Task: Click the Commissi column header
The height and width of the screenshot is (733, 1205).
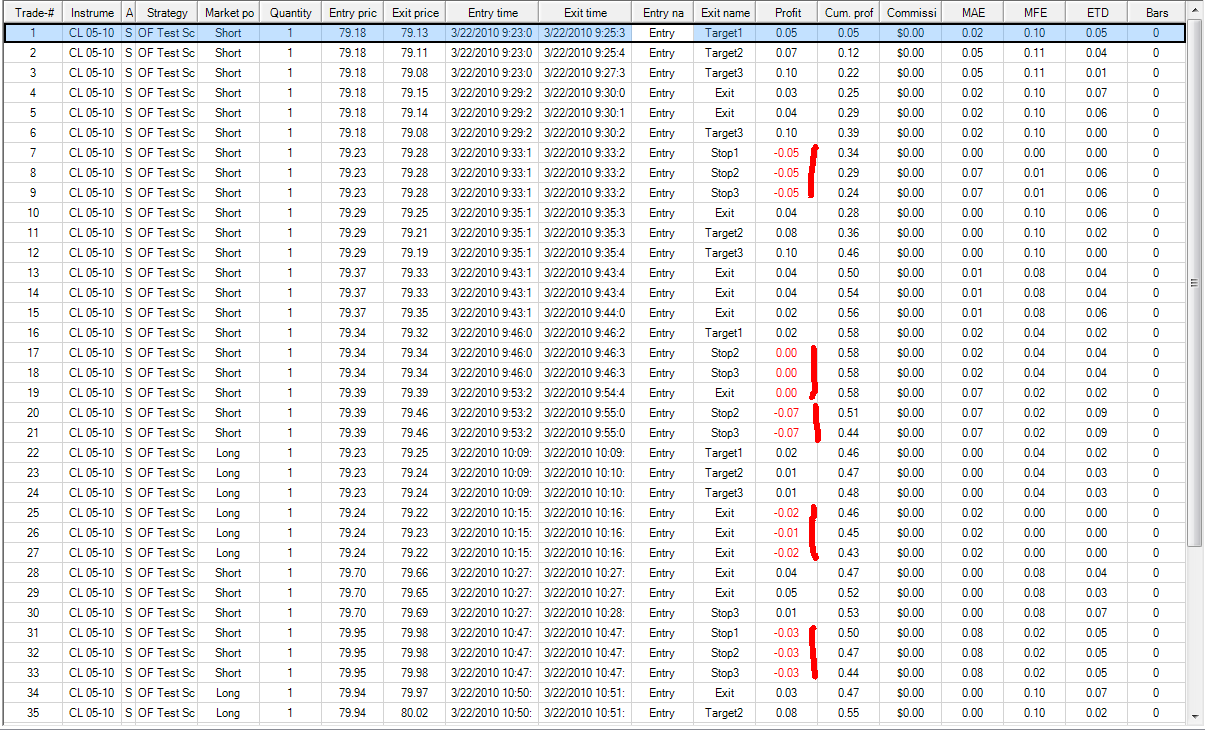Action: pos(911,13)
